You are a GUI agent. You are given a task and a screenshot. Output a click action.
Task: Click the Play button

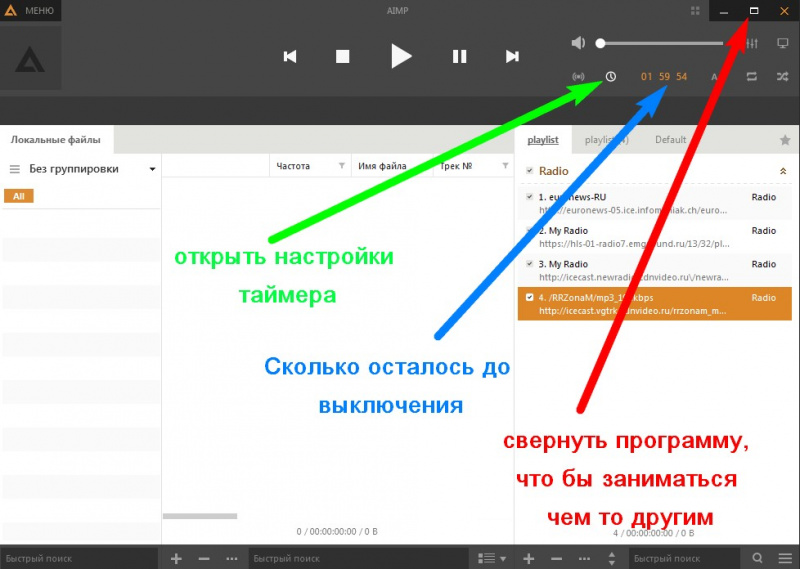tap(401, 56)
